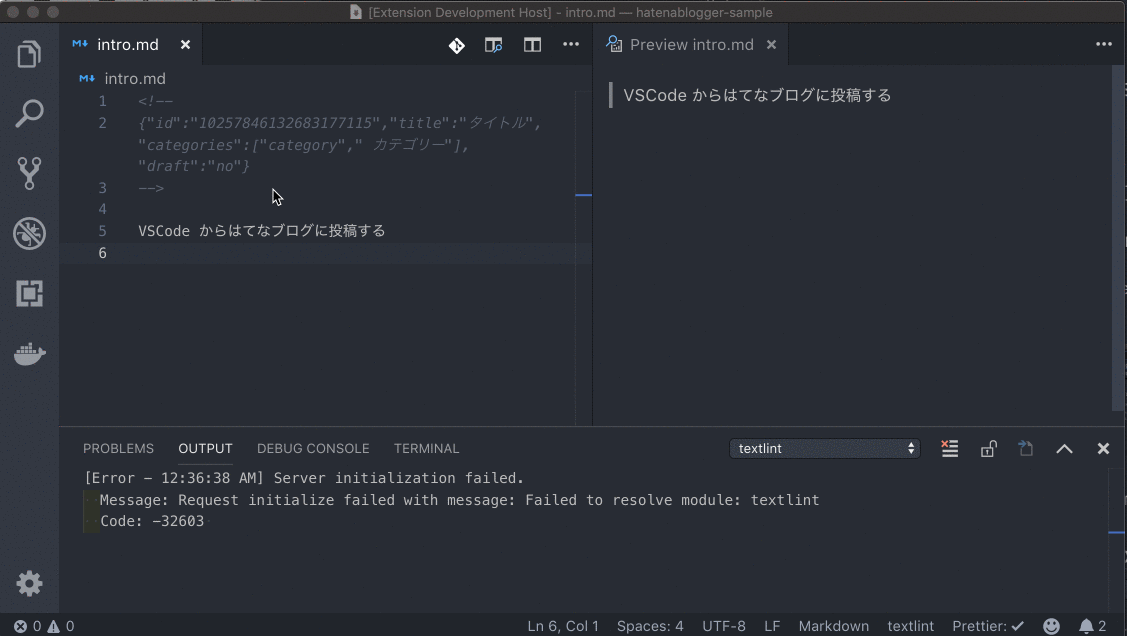1127x636 pixels.
Task: Close the intro.md editor tab
Action: (185, 45)
